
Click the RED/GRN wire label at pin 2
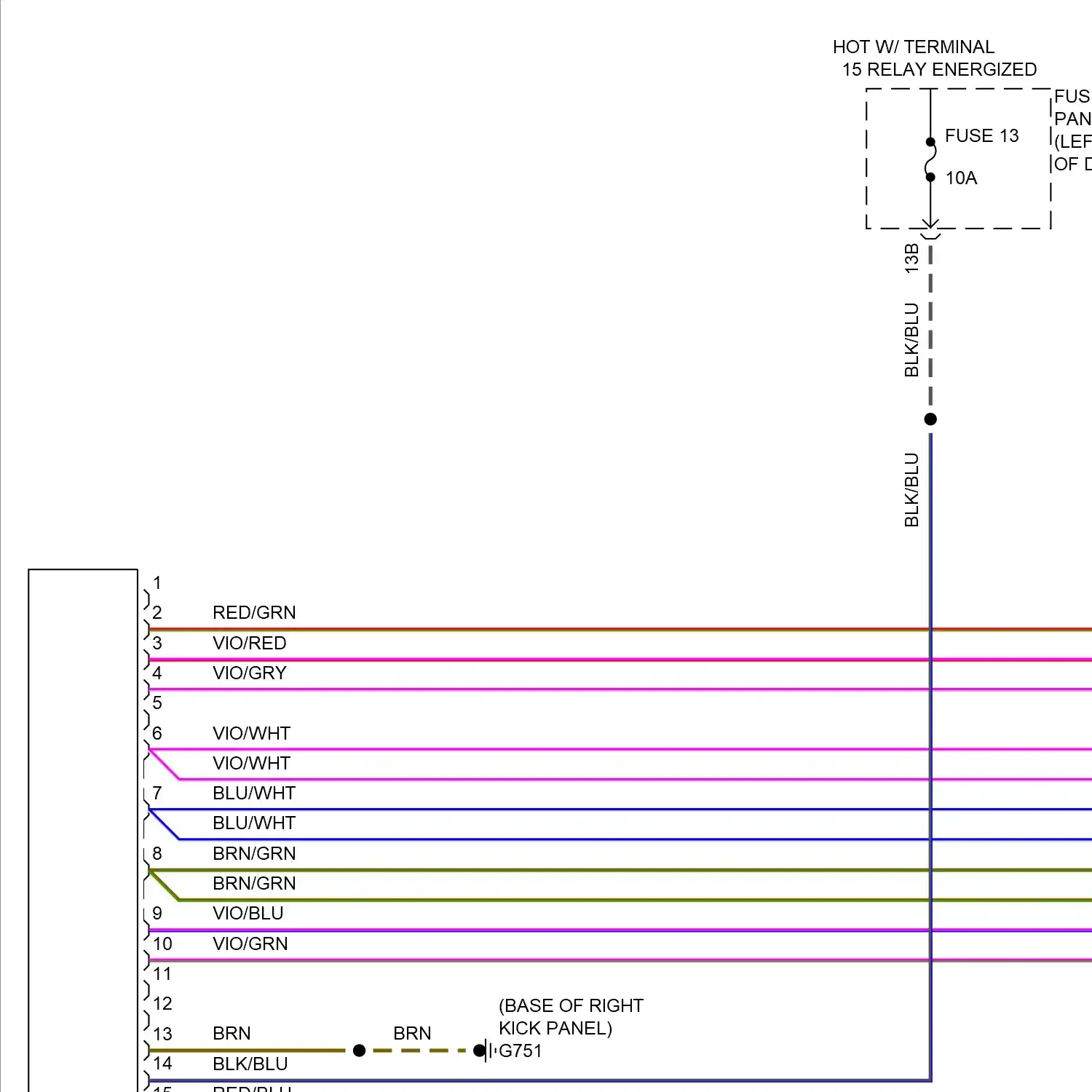pyautogui.click(x=254, y=613)
